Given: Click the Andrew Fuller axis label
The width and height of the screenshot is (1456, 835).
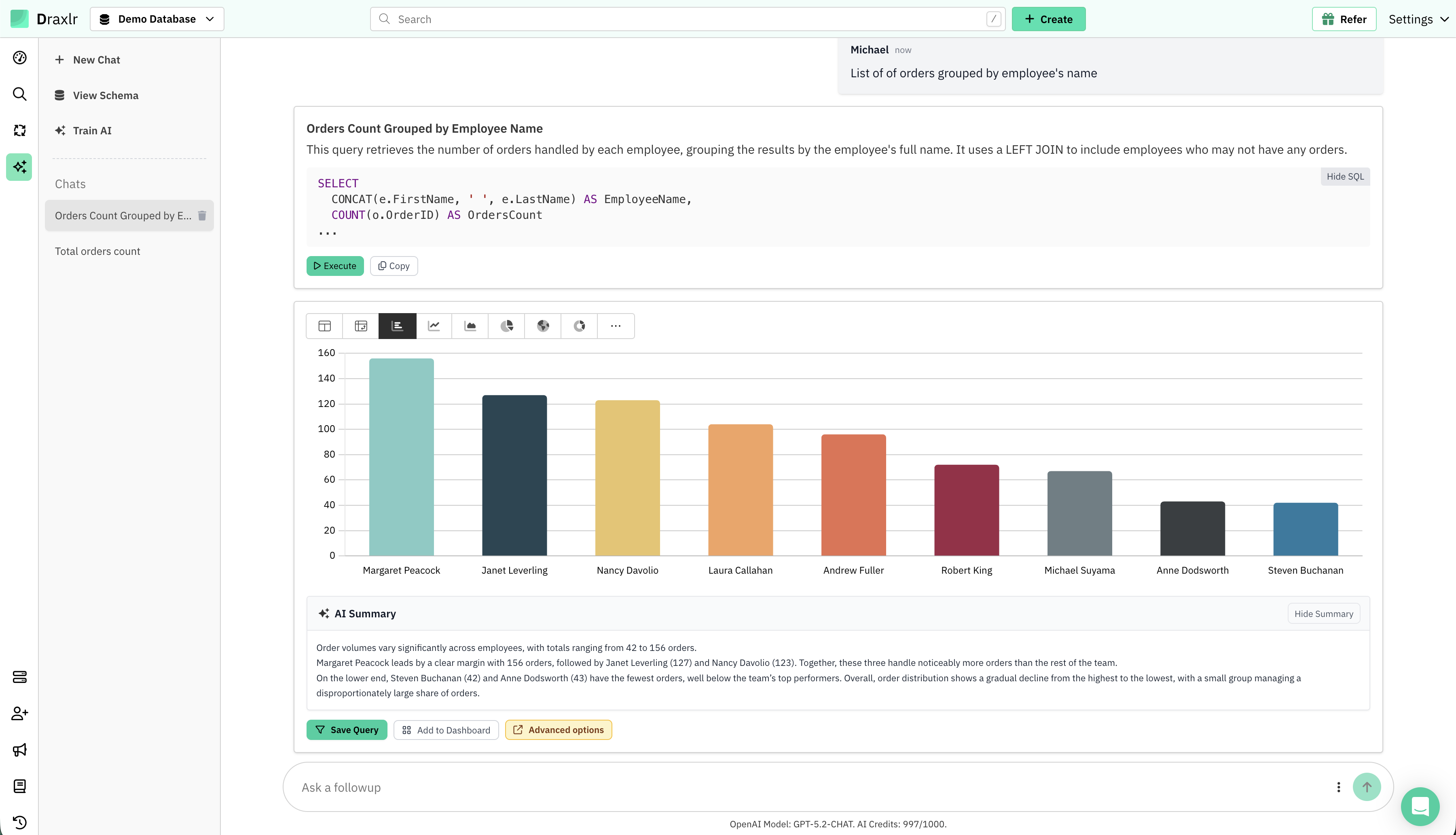Looking at the screenshot, I should (853, 570).
